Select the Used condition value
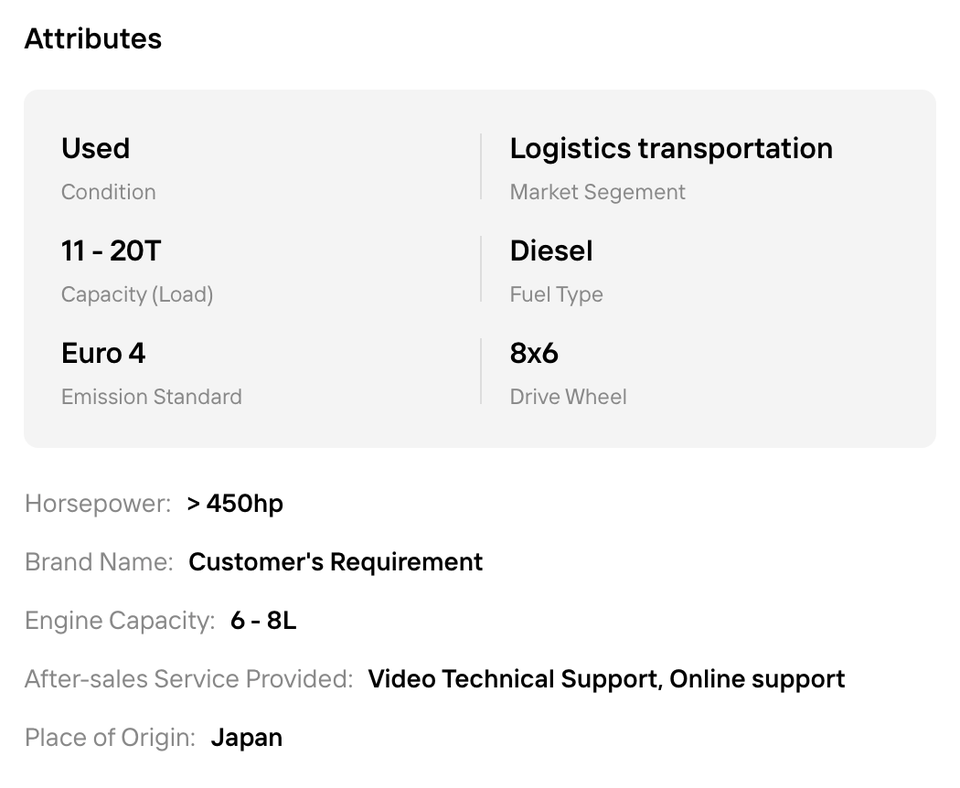960x788 pixels. click(x=96, y=148)
